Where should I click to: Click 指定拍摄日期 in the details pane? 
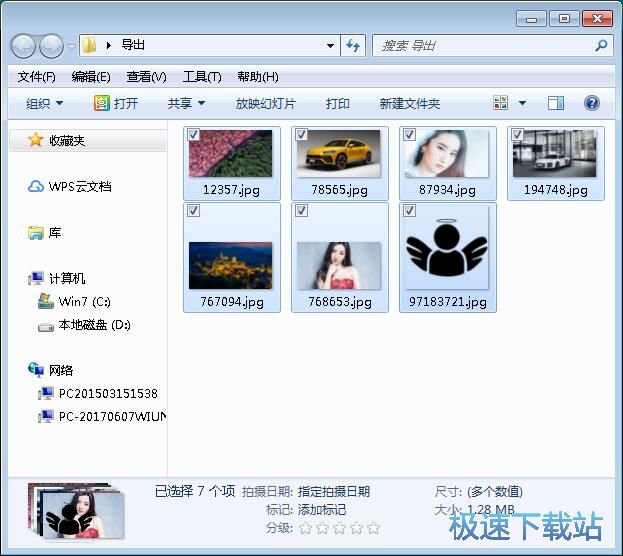pyautogui.click(x=334, y=492)
